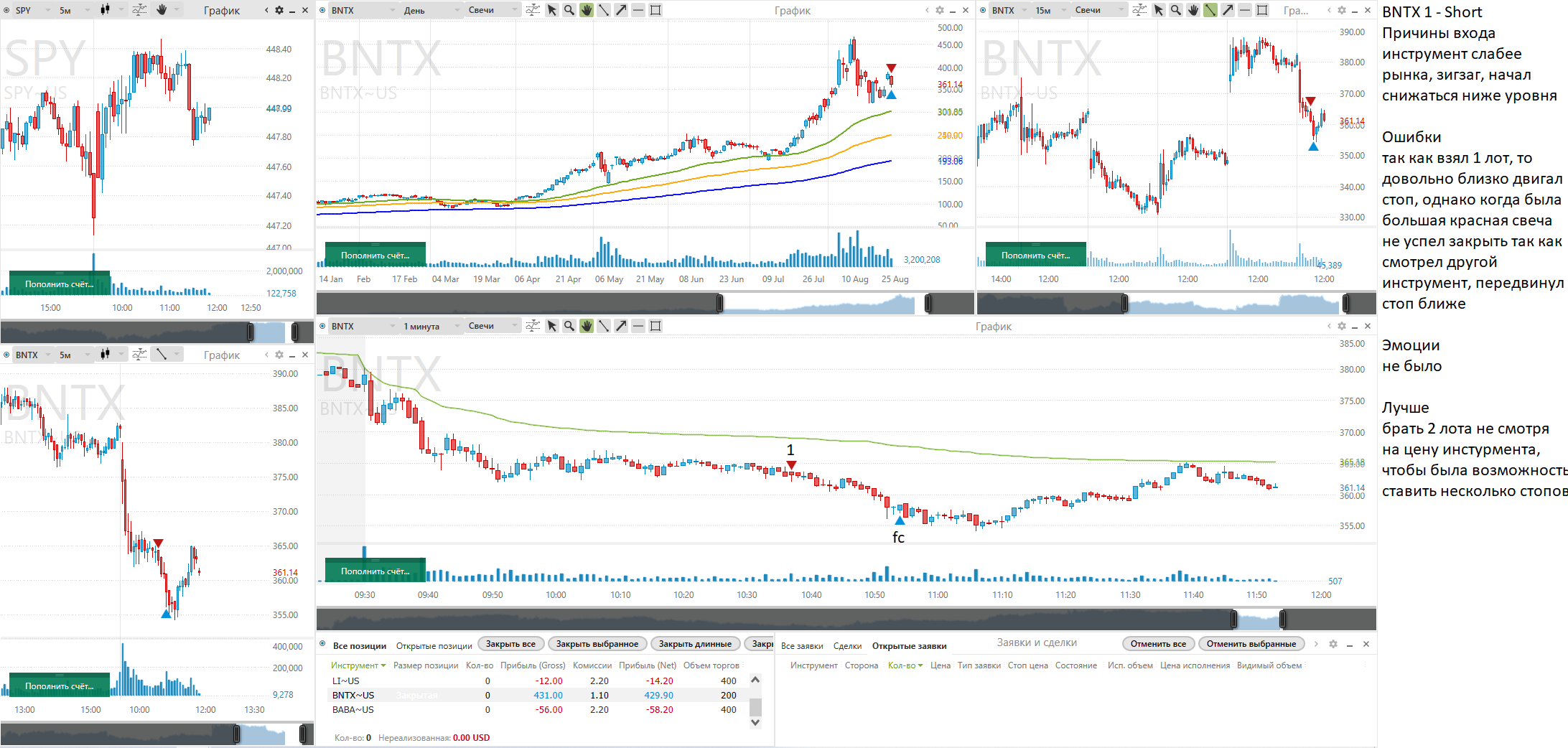Image resolution: width=1568 pixels, height=748 pixels.
Task: Toggle link radio button on positions panel
Action: tap(322, 644)
